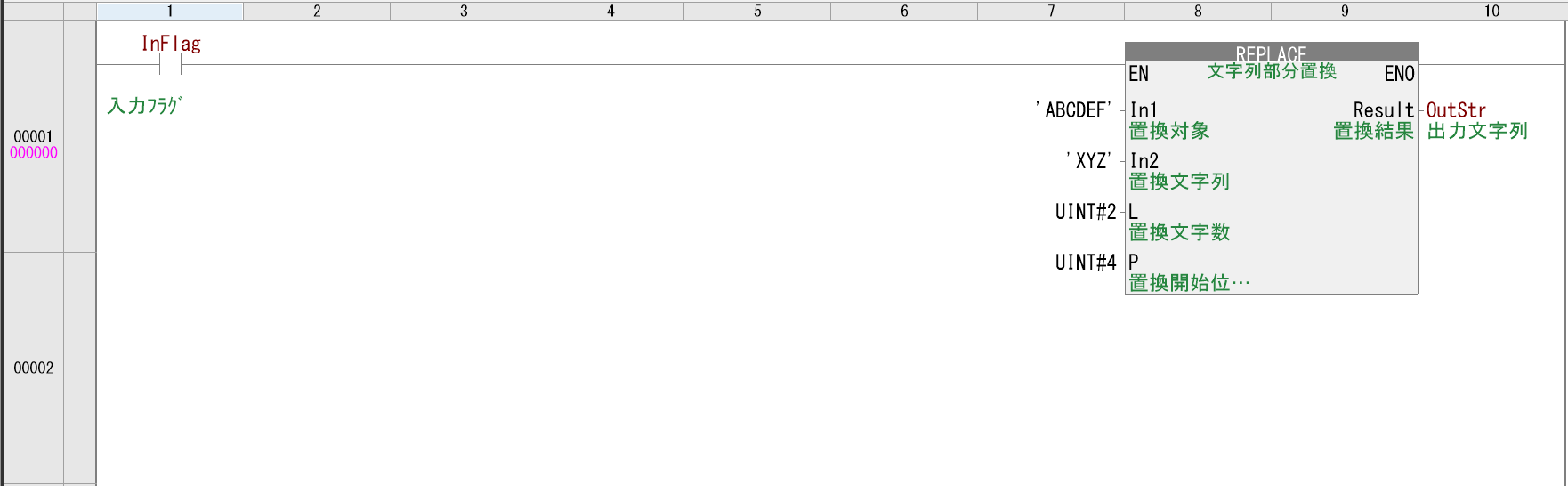Click the InFlag normally-open contact

(170, 65)
